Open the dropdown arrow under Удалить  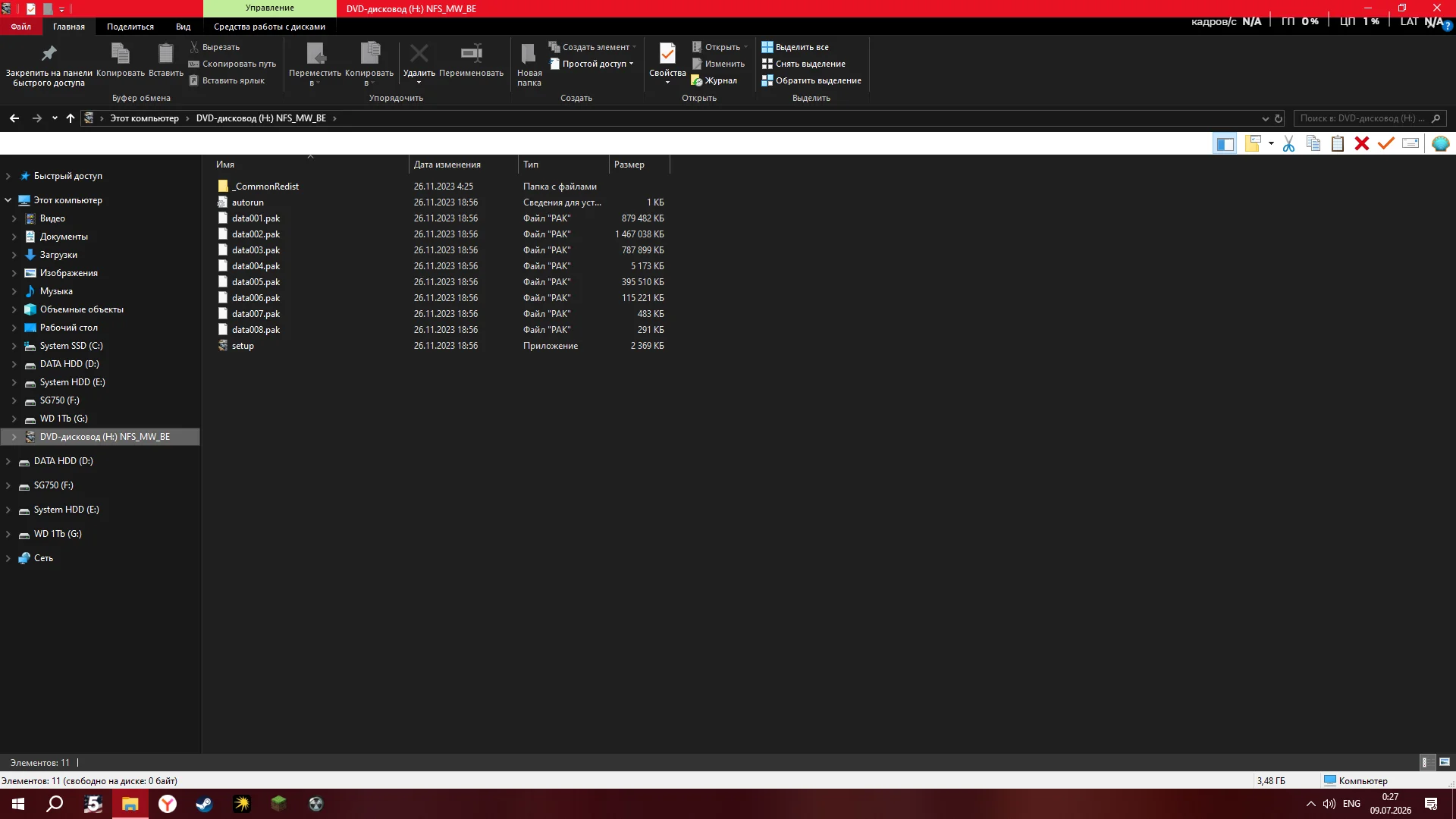tap(419, 83)
